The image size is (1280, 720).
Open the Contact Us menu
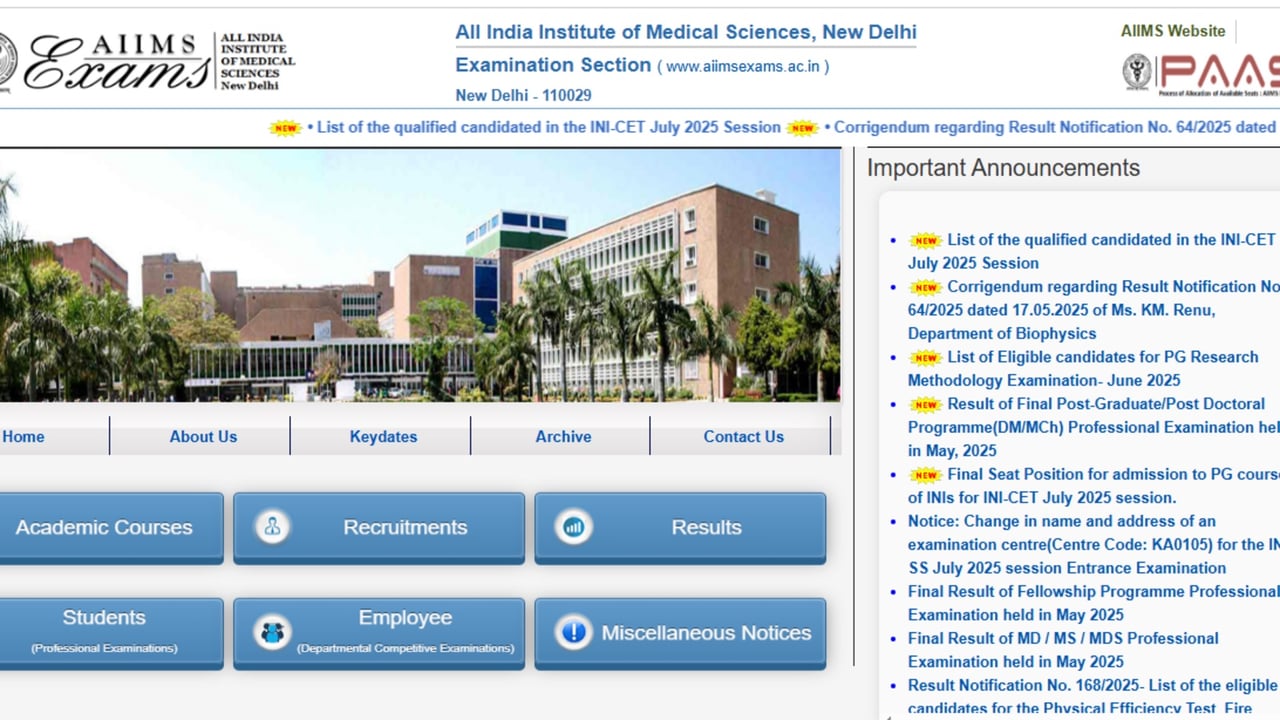click(x=743, y=436)
